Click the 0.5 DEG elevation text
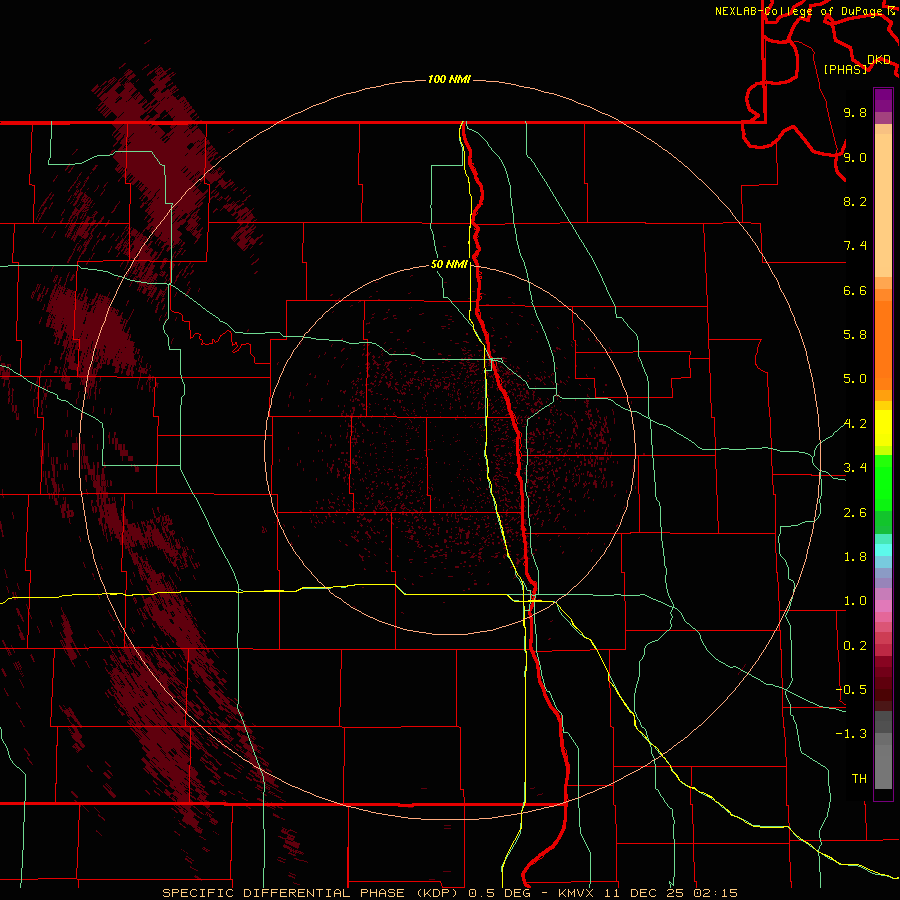900x900 pixels. [x=499, y=893]
